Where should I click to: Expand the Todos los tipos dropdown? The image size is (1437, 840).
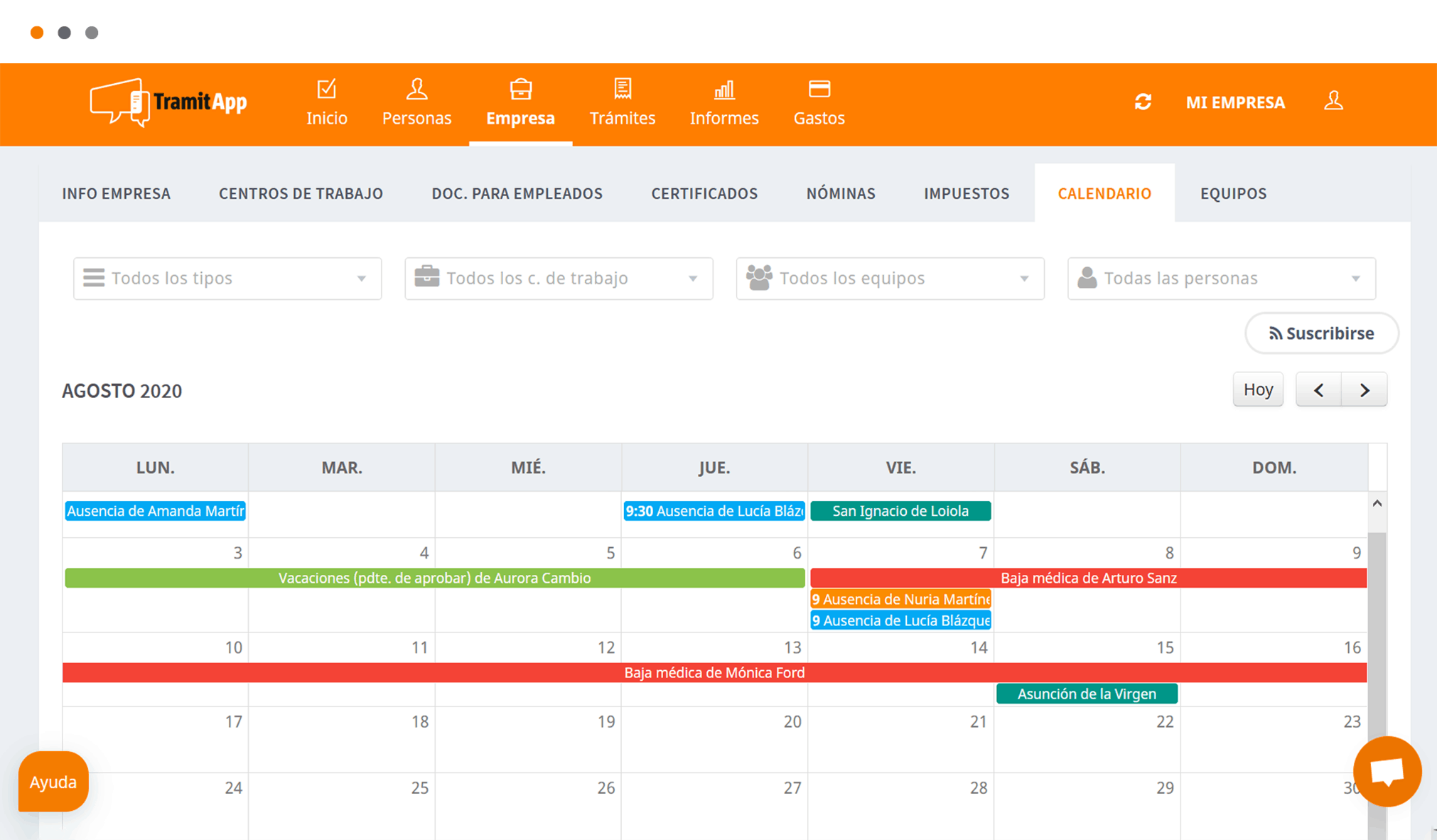227,278
